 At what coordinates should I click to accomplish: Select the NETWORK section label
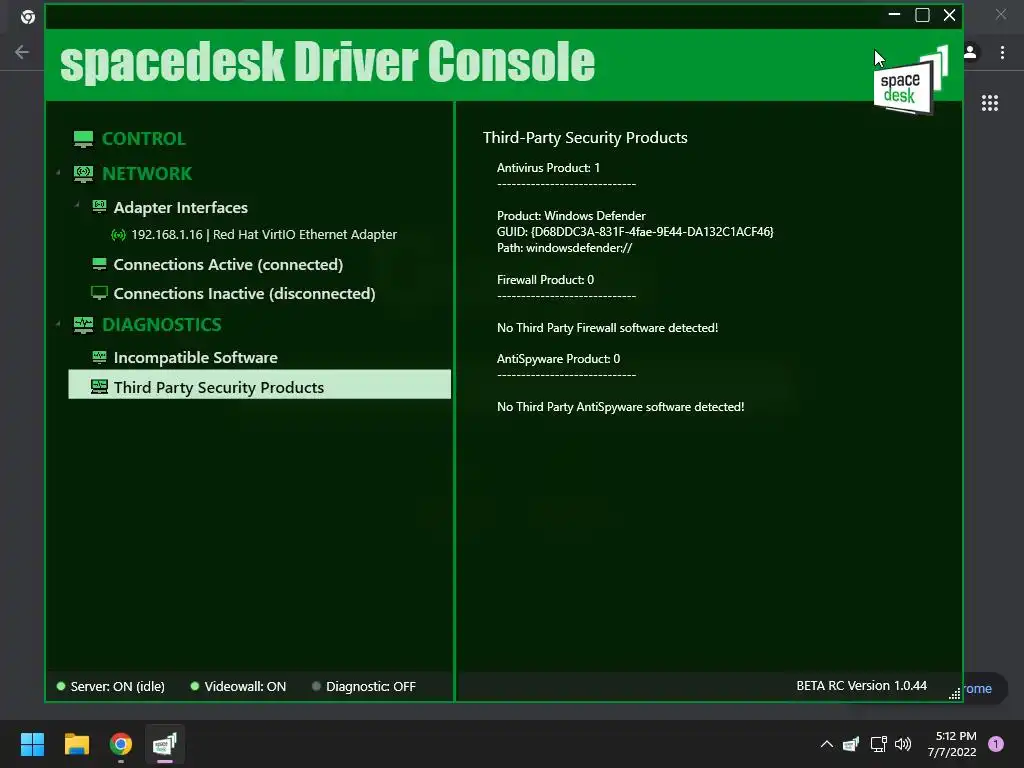point(147,174)
